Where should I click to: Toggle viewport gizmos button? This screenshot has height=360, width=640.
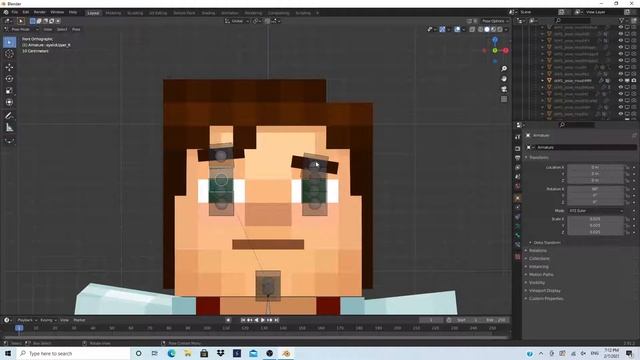pos(442,29)
